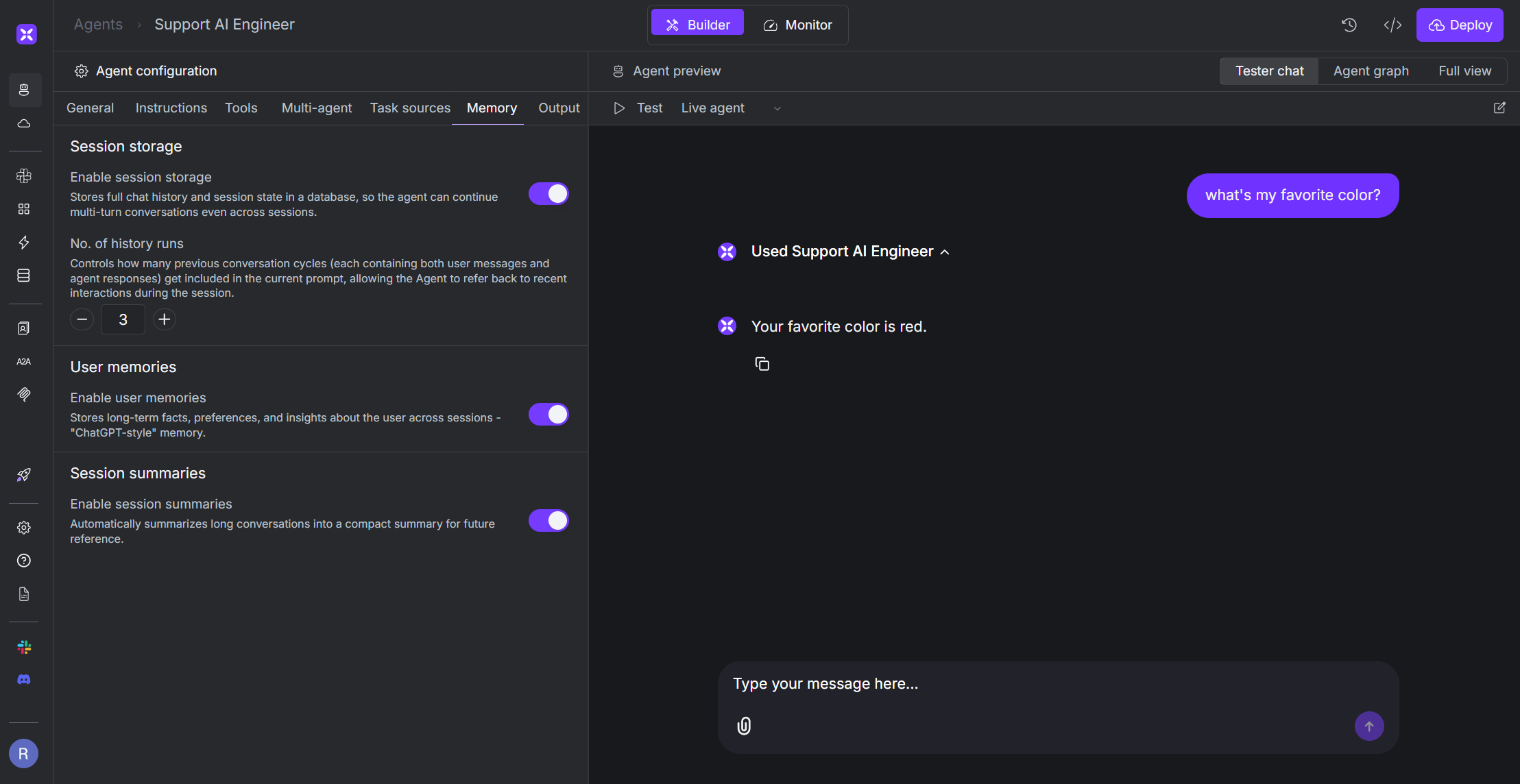The image size is (1520, 784).
Task: Open the Task sources configuration tab
Action: coord(410,108)
